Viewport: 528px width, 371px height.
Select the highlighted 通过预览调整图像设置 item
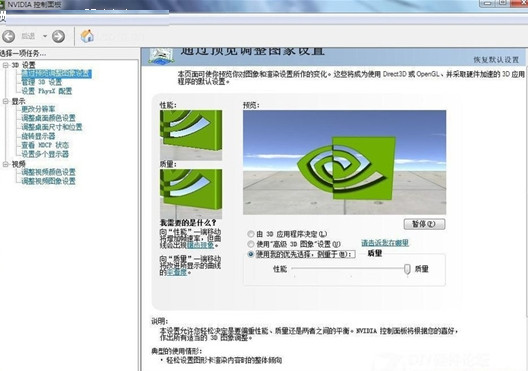[x=56, y=73]
